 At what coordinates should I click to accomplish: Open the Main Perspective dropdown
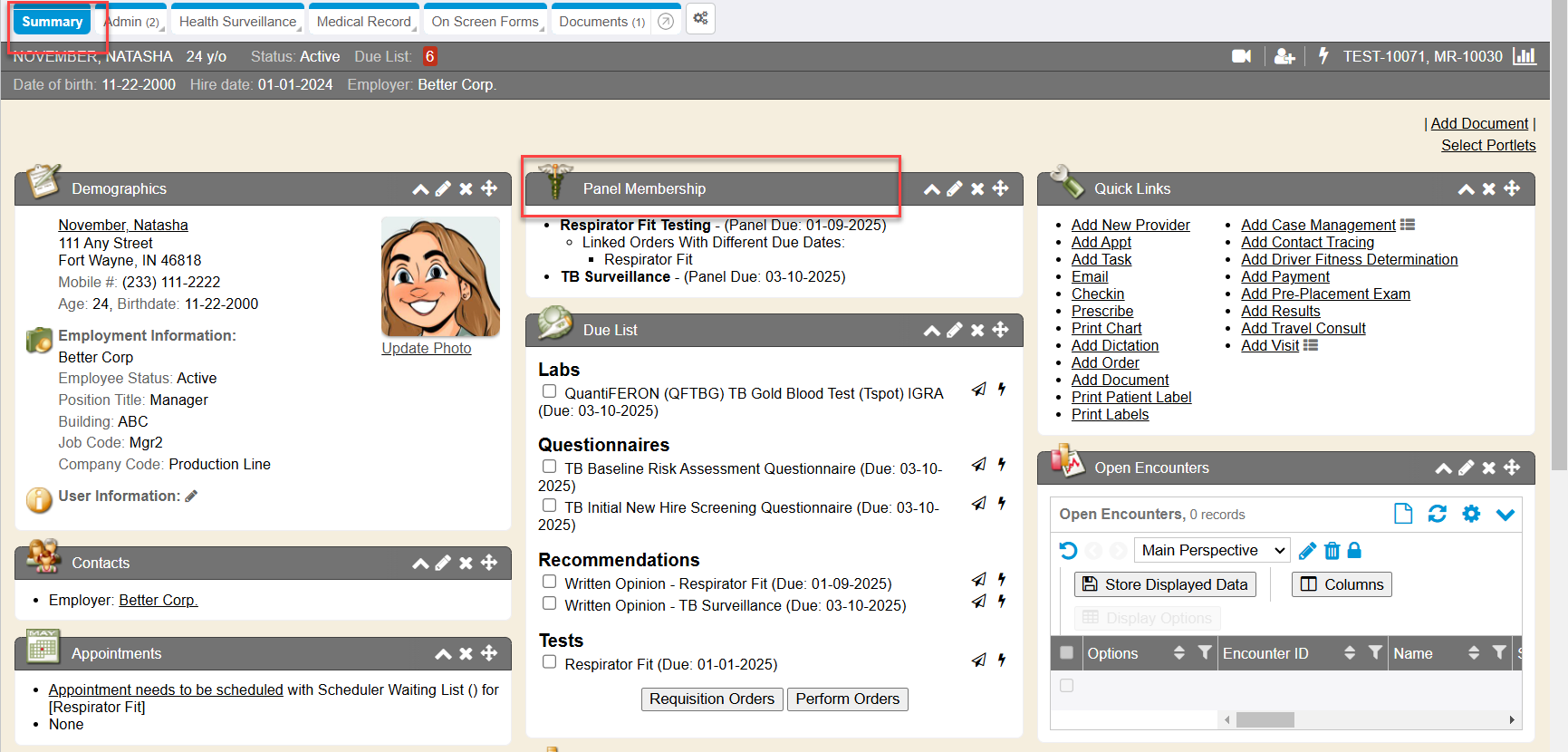click(x=1211, y=550)
